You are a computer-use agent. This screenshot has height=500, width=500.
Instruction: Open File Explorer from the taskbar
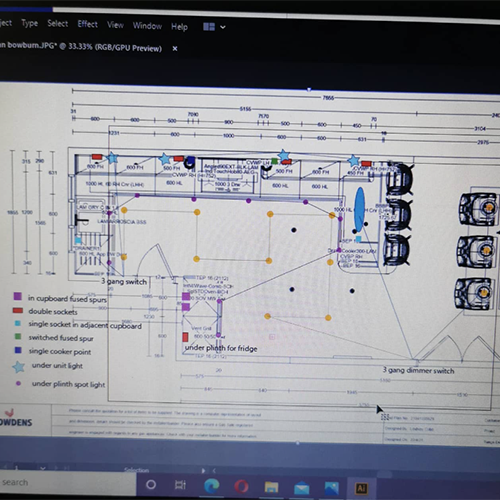tap(271, 487)
